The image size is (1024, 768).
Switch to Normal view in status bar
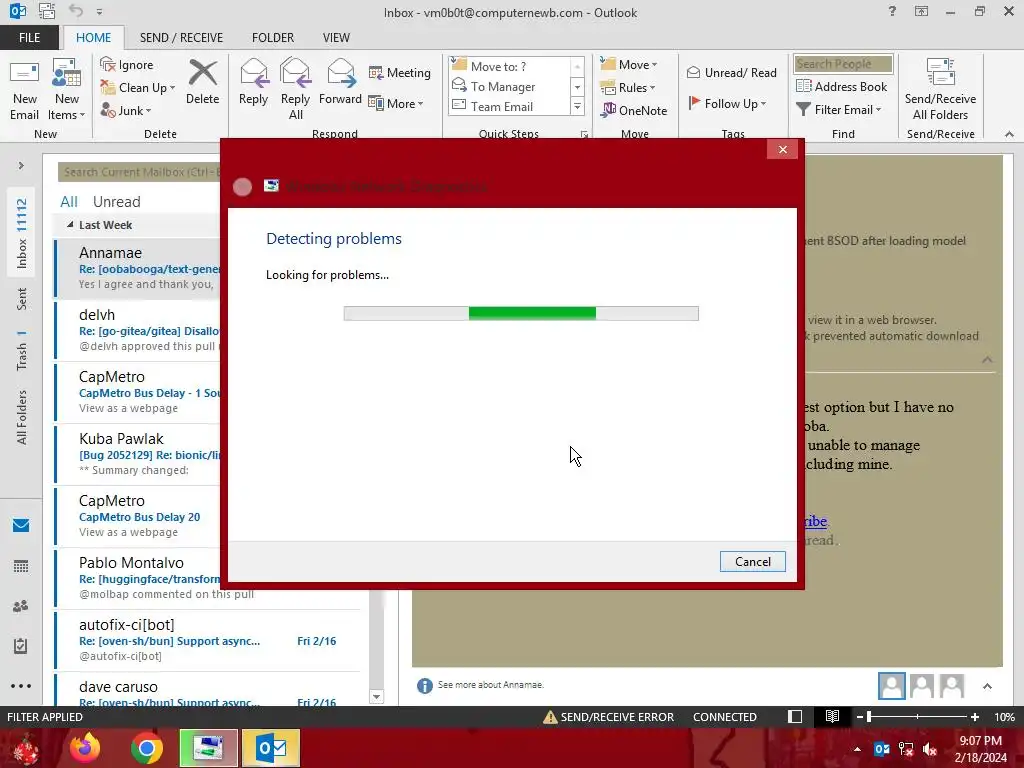tap(795, 716)
